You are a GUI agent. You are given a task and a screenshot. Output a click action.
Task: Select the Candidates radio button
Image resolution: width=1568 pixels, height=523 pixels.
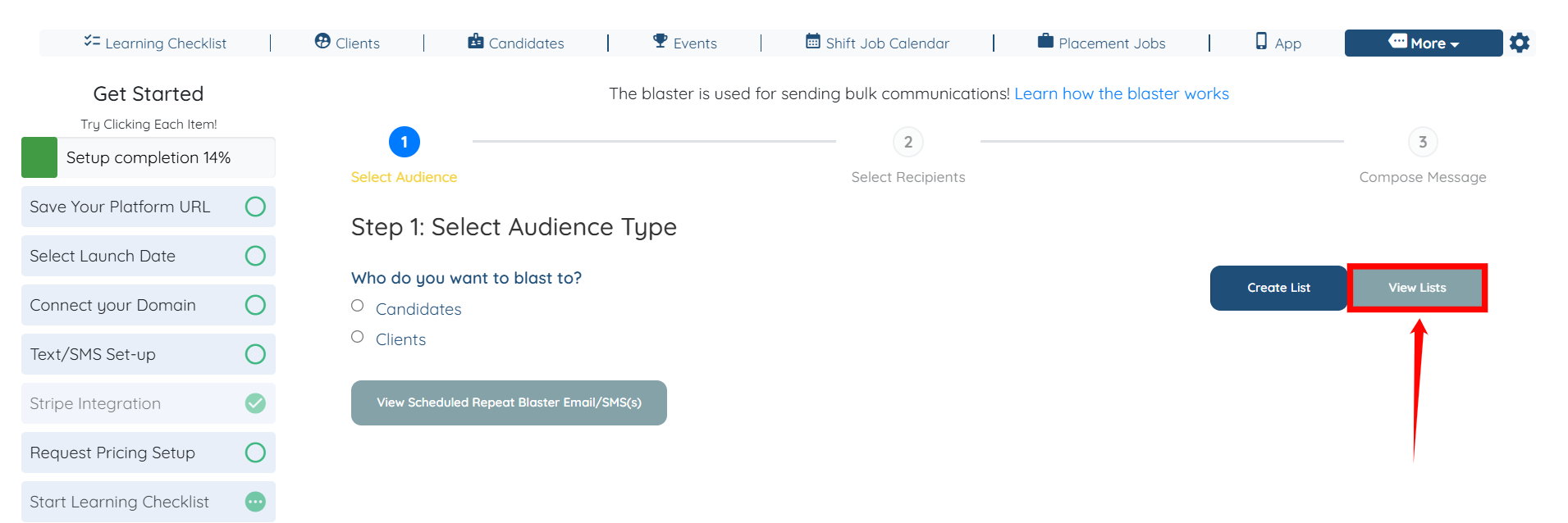[x=358, y=306]
